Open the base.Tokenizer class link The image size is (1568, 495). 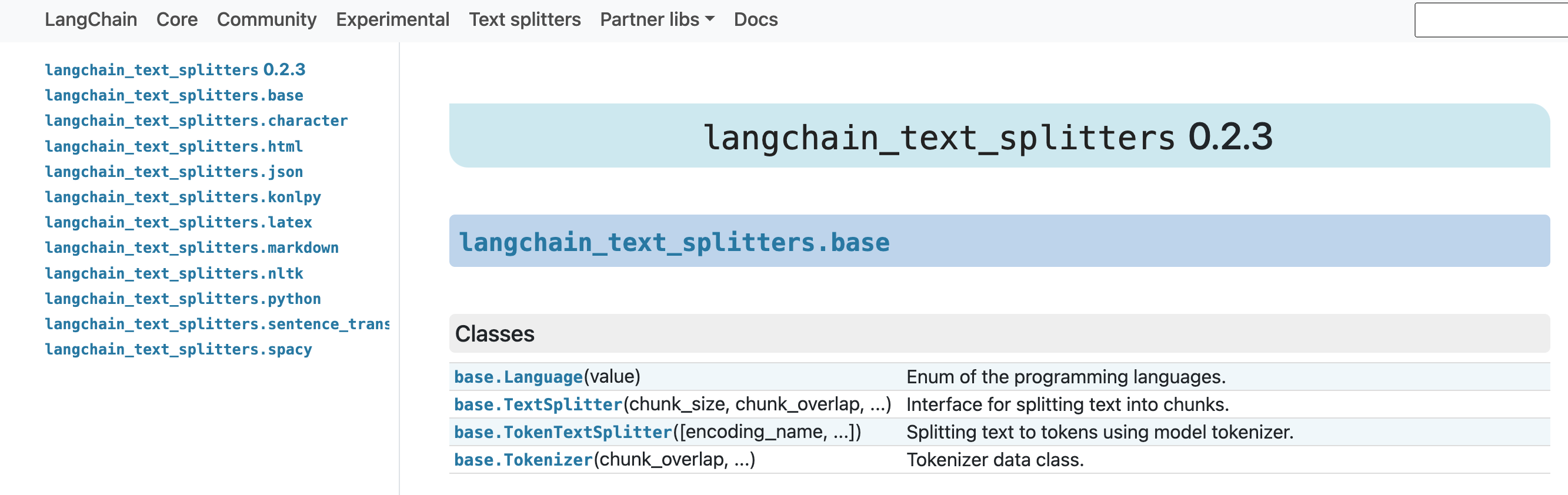click(523, 460)
